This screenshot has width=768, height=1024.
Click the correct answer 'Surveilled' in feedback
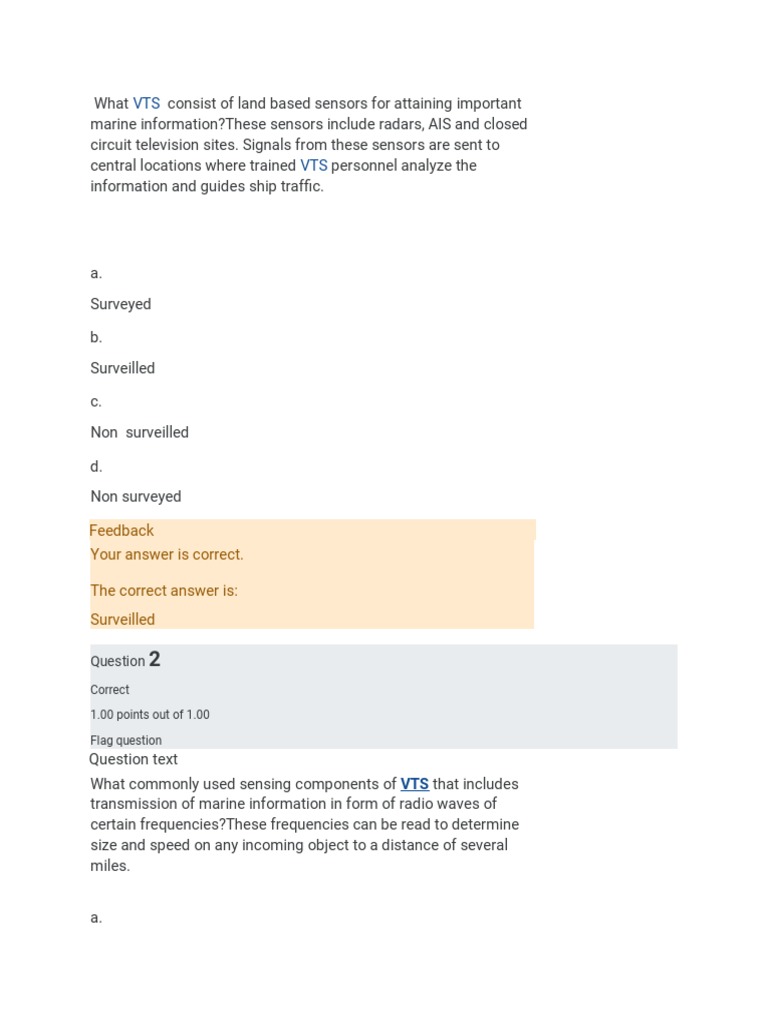(x=123, y=619)
